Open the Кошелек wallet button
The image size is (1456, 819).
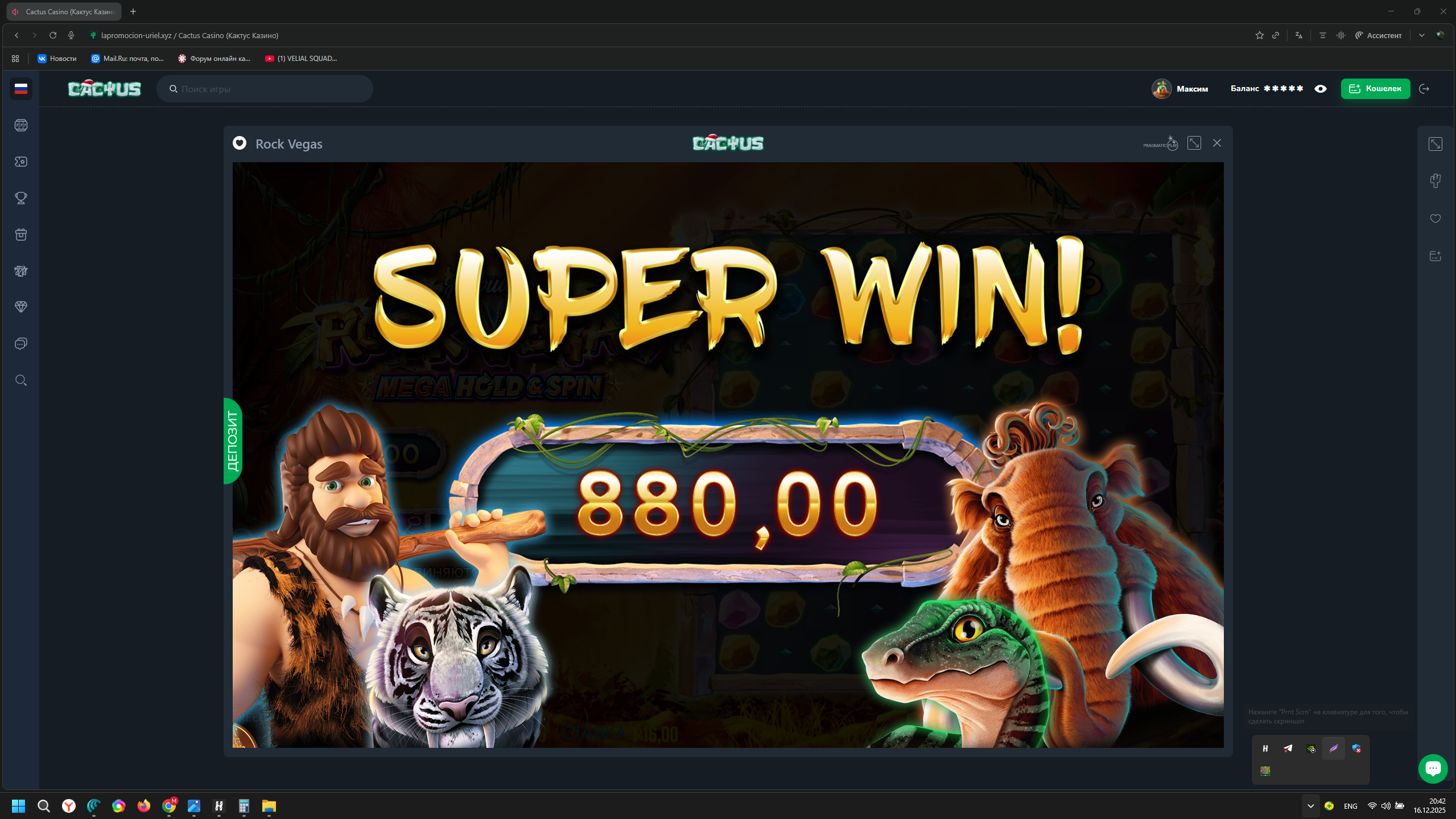click(x=1375, y=89)
